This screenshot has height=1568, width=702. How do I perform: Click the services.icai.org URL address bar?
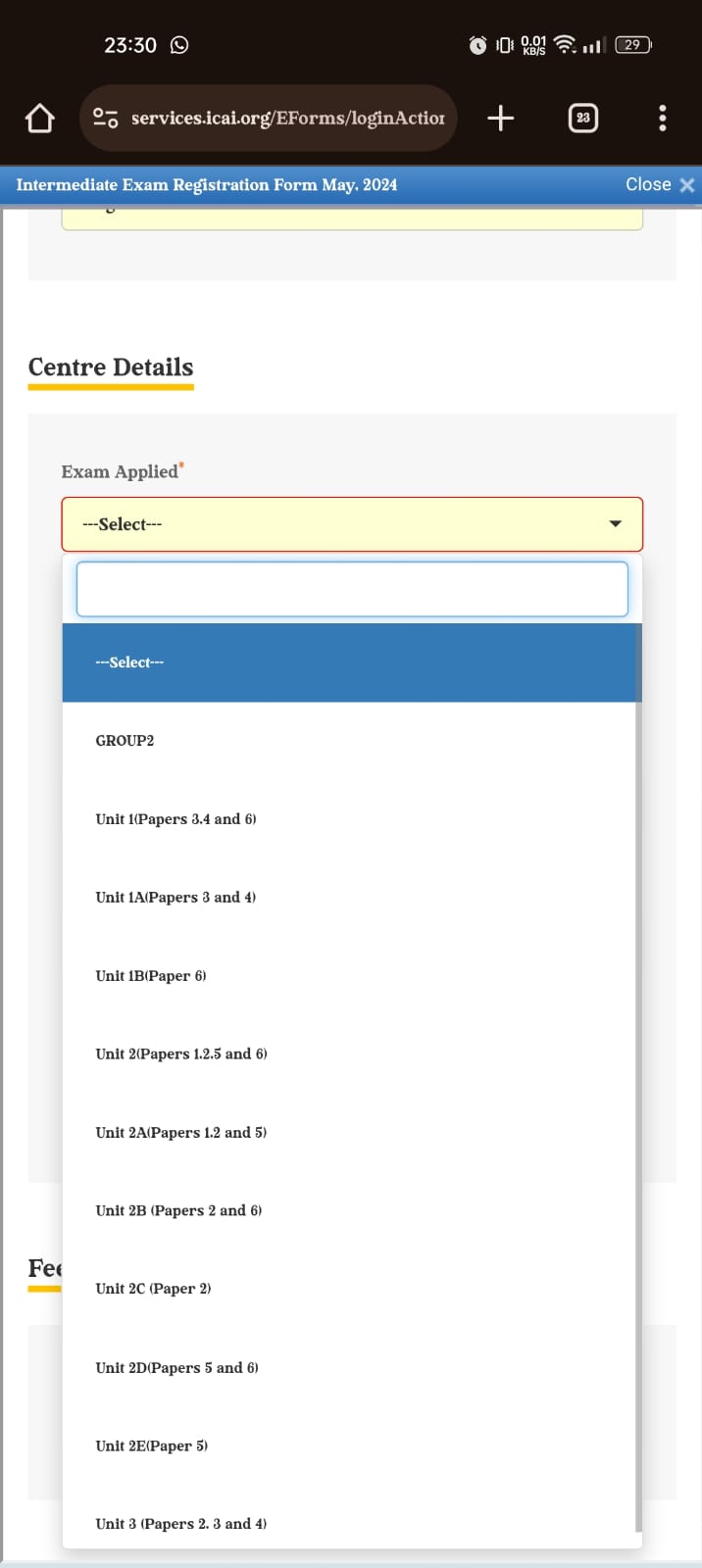coord(287,119)
